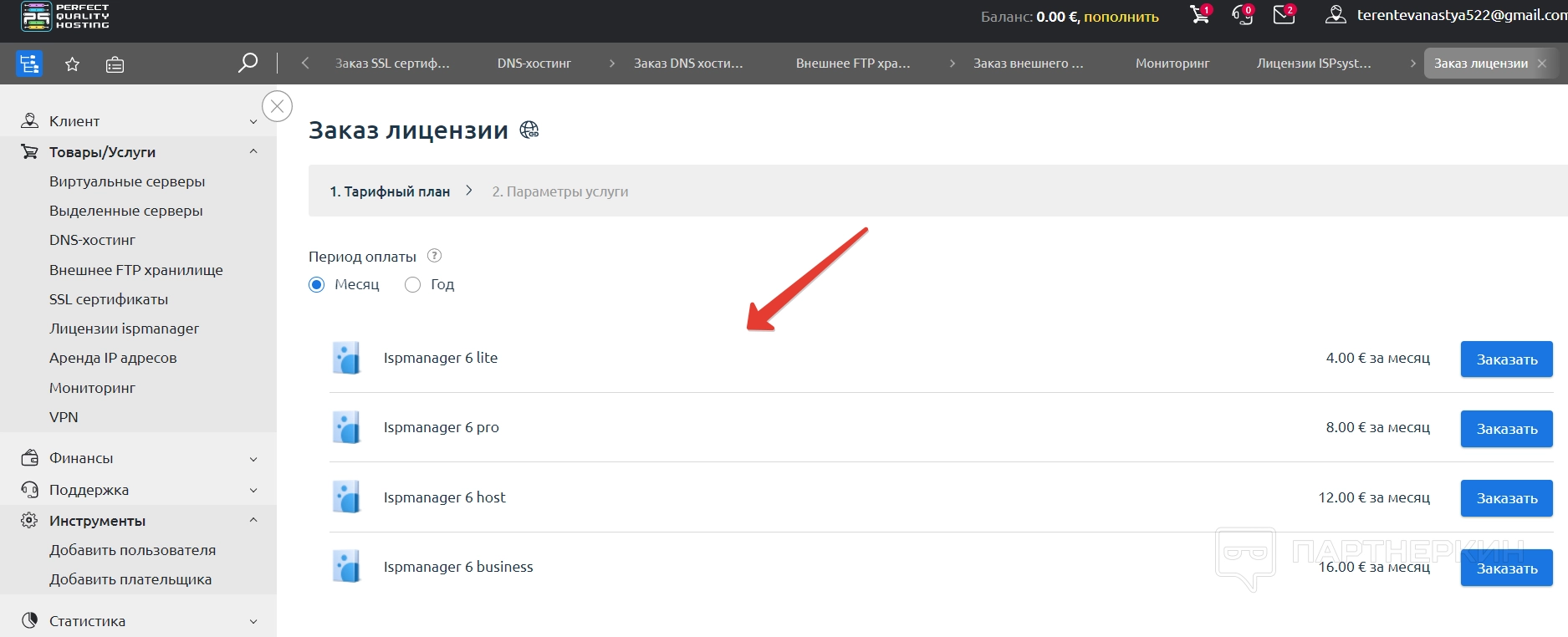Screen dimensions: 1568x637
Task: Switch to the Внешнее FTP хра... tab
Action: pyautogui.click(x=853, y=64)
